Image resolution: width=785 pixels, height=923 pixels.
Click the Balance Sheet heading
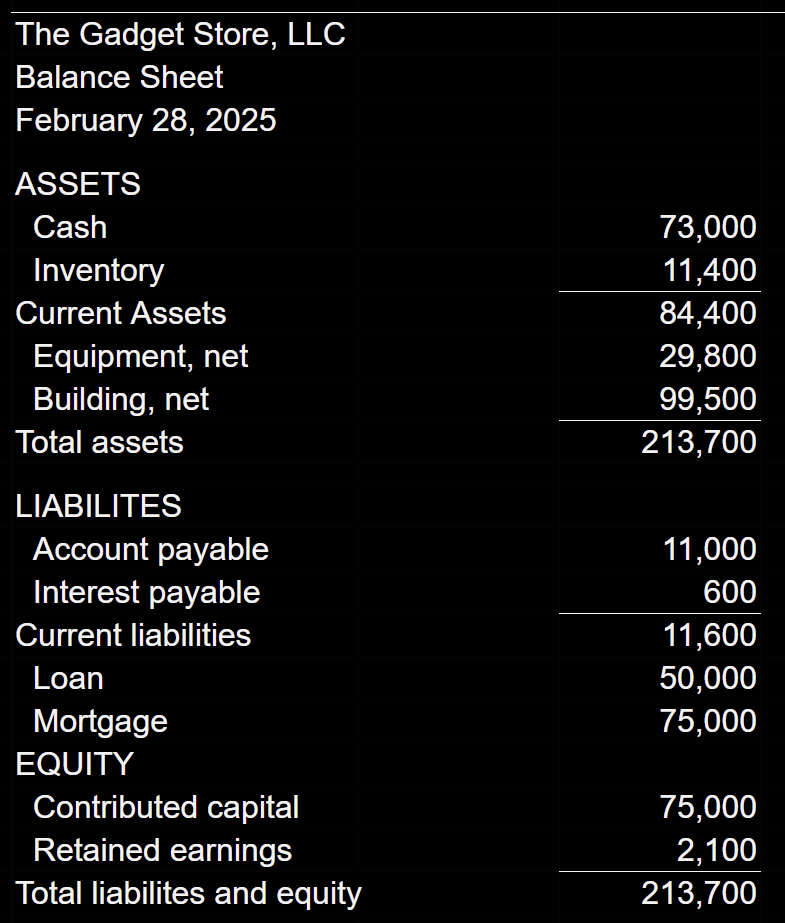119,77
